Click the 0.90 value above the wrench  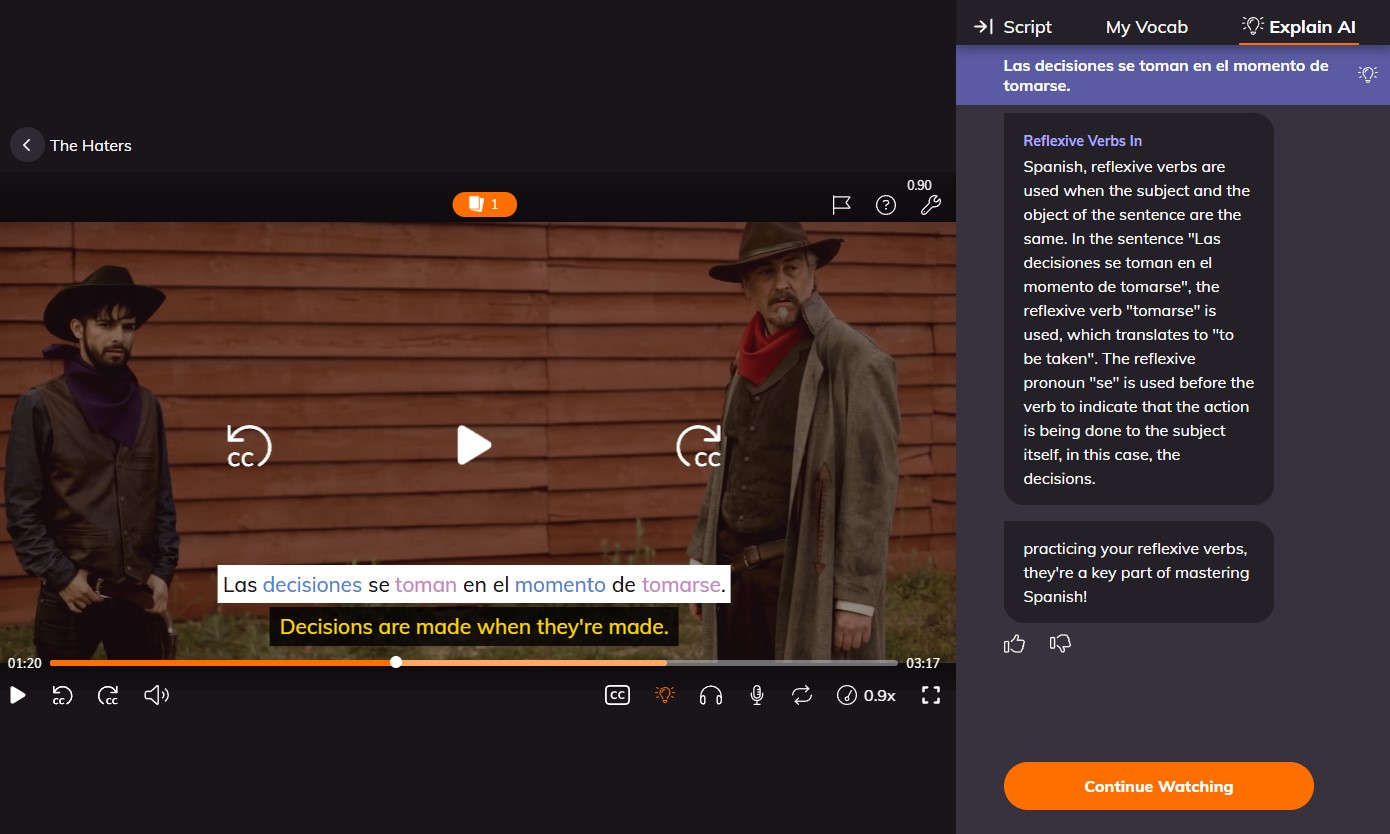tap(919, 185)
